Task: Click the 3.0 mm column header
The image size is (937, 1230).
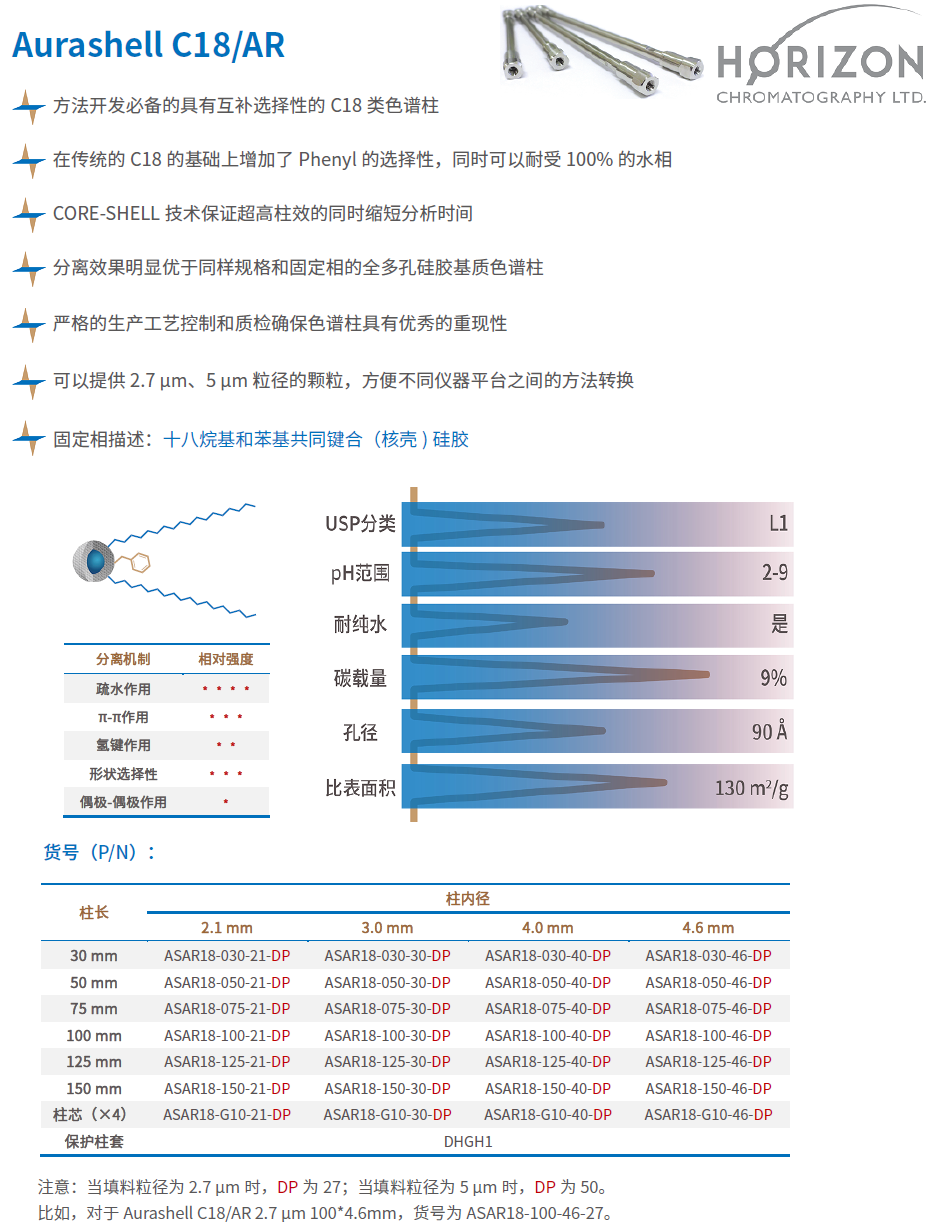Action: [x=387, y=927]
